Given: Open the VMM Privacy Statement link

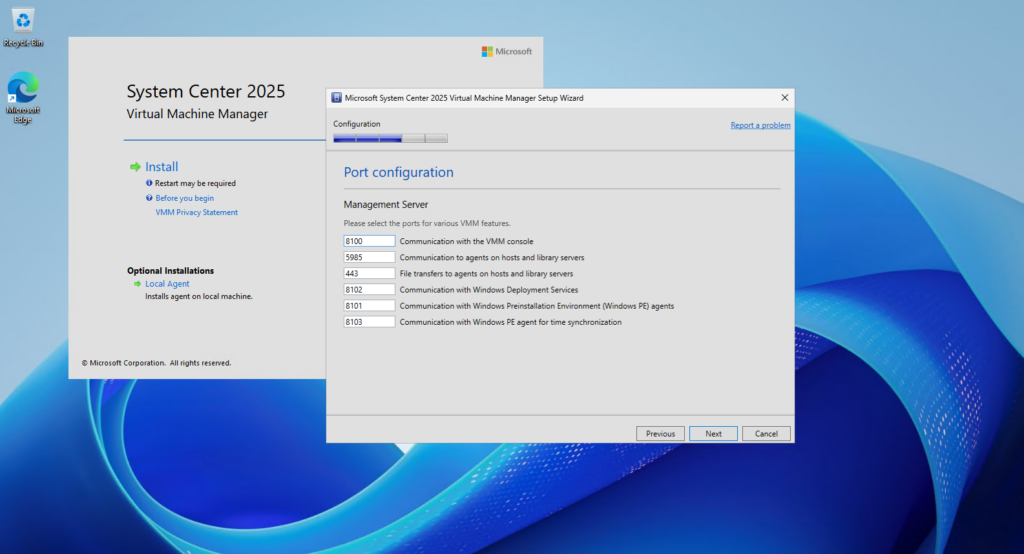Looking at the screenshot, I should click(x=197, y=212).
